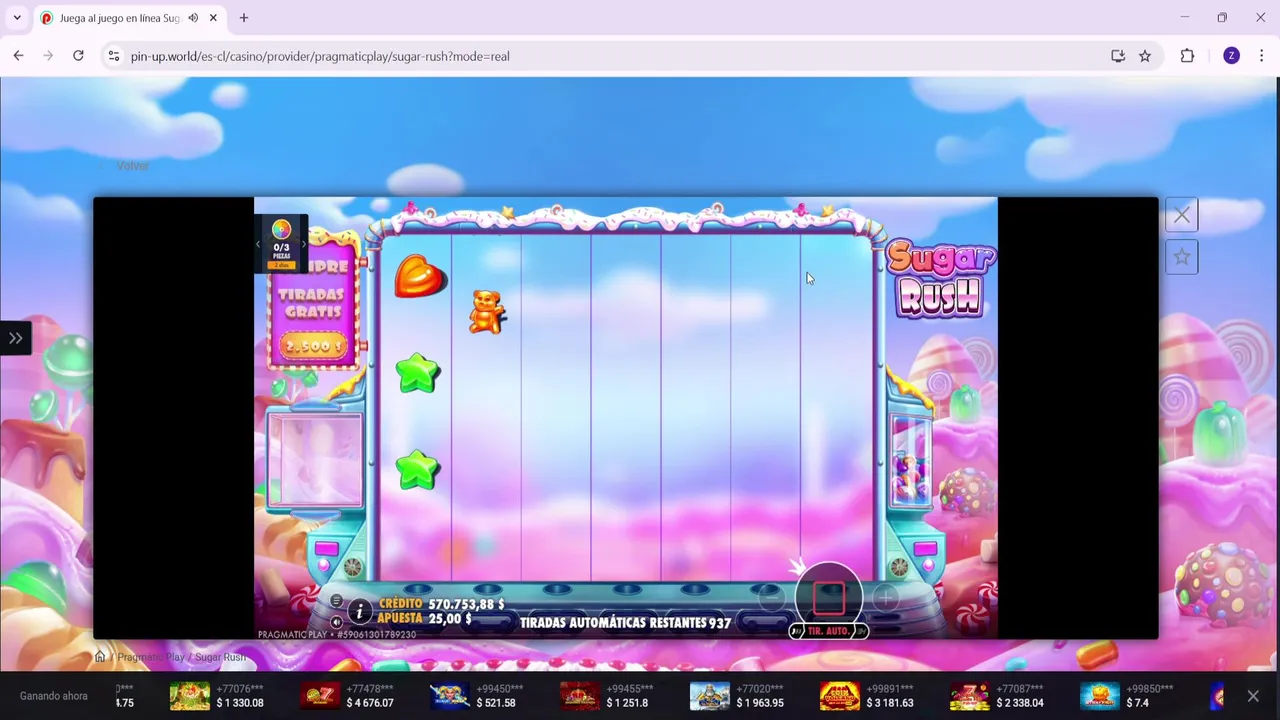Click the 0/3 PIEZAS counter
Viewport: 1280px width, 720px height.
pos(281,250)
